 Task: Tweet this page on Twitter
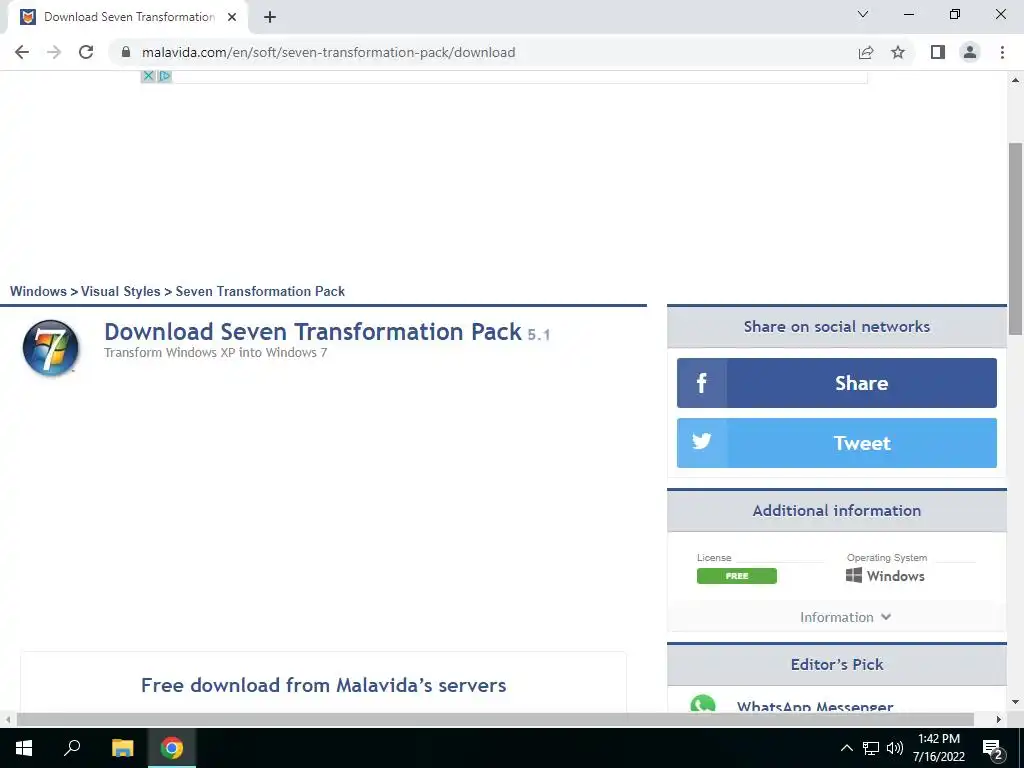coord(837,443)
